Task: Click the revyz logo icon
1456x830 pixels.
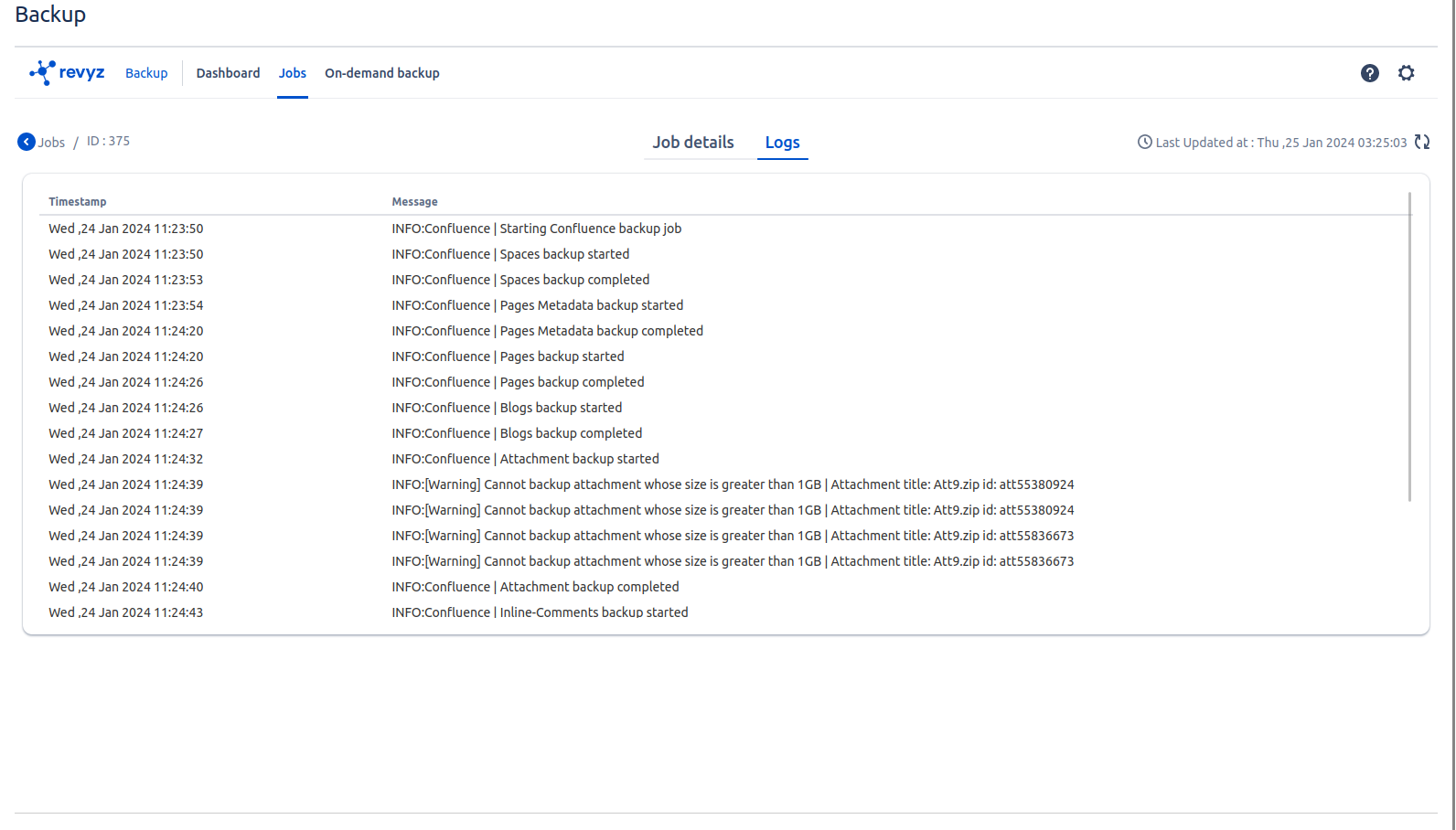Action: point(42,72)
